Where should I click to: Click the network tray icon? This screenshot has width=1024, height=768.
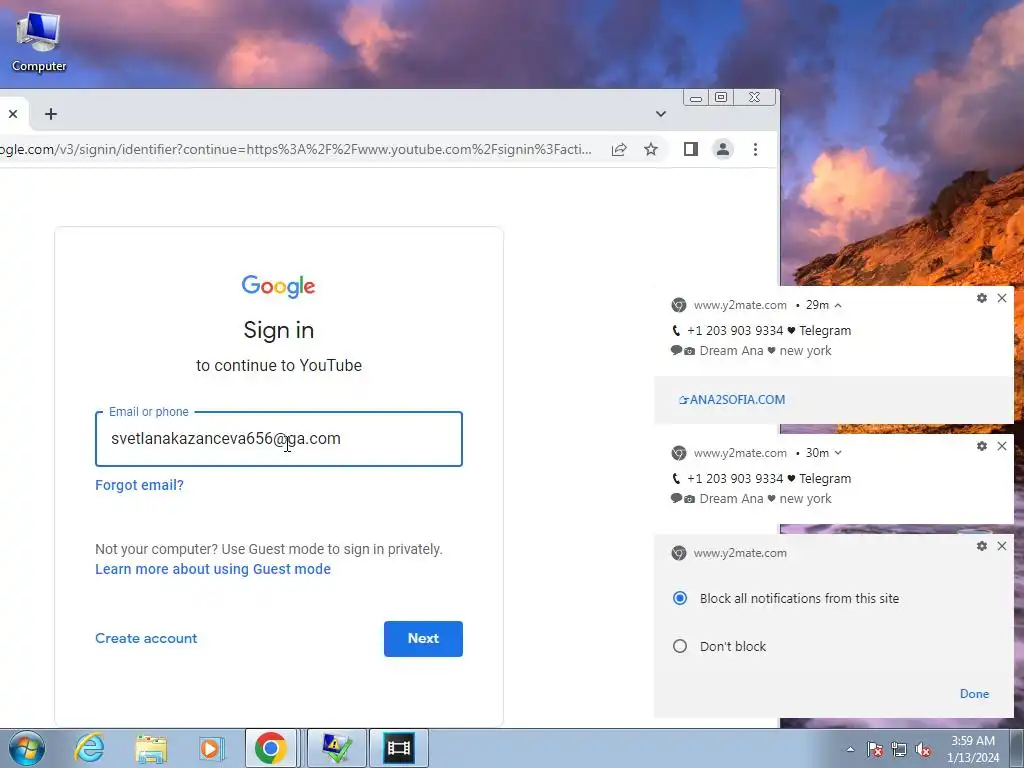point(899,749)
